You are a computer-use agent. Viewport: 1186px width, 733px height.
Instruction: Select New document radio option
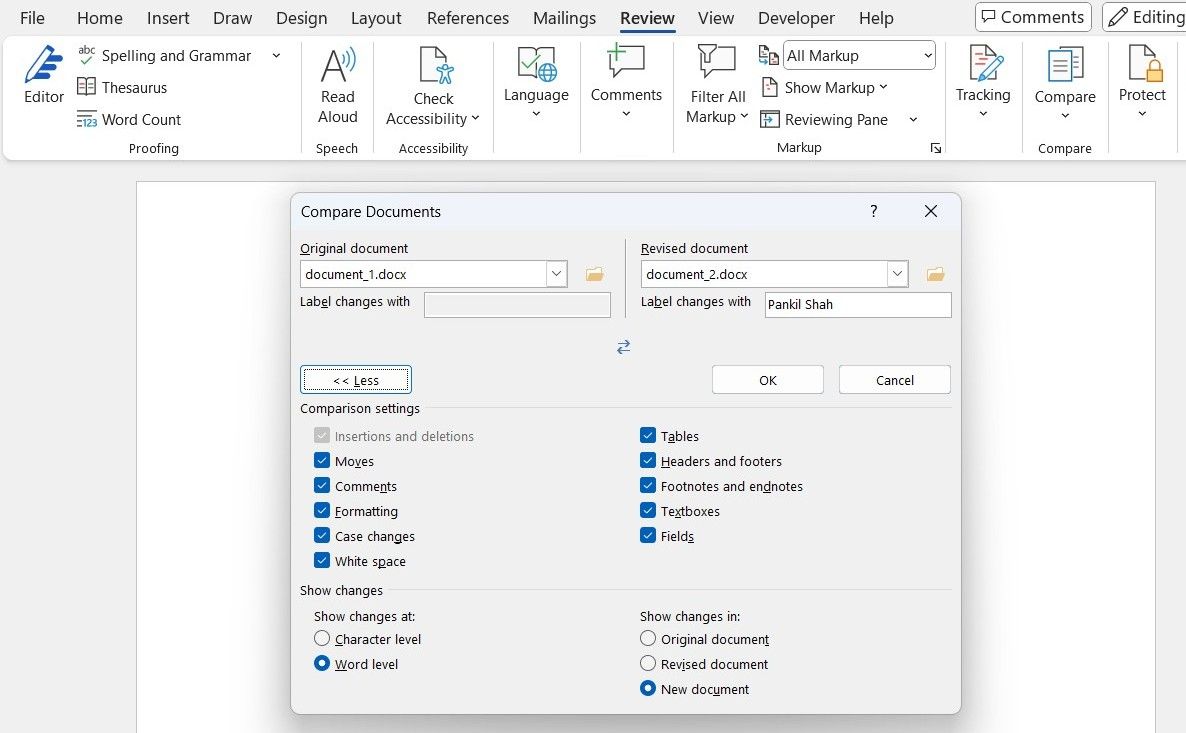pyautogui.click(x=647, y=688)
